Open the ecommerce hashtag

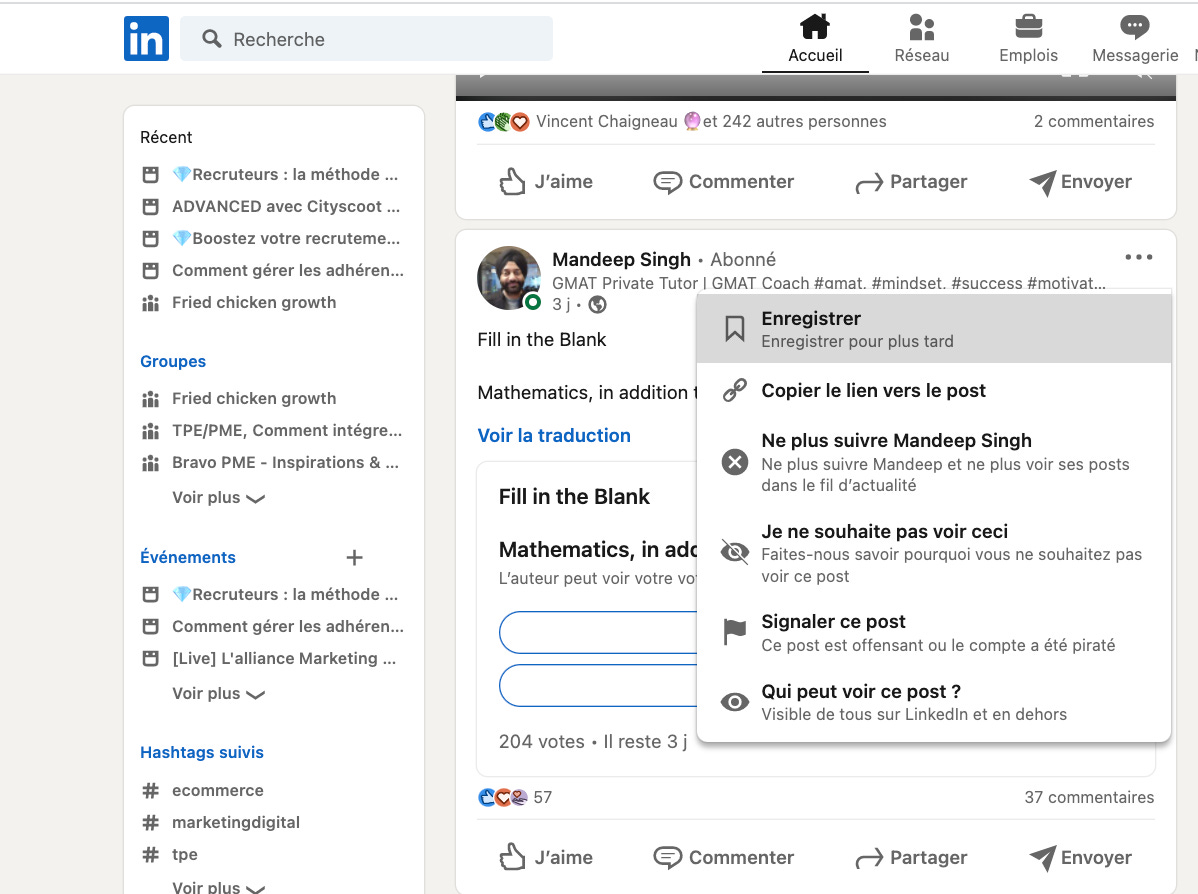point(218,791)
